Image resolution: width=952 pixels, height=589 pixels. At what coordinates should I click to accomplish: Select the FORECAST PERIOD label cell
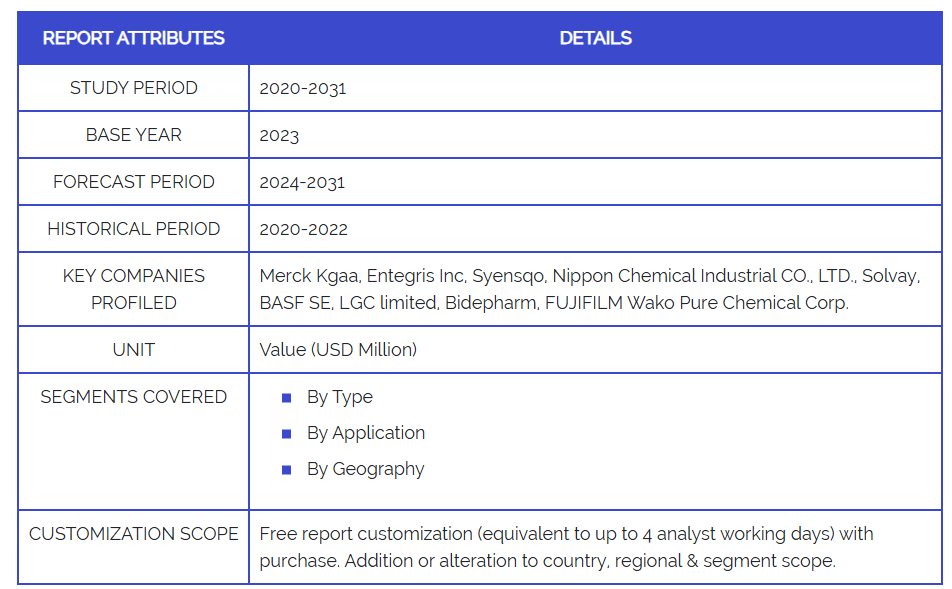click(x=134, y=182)
